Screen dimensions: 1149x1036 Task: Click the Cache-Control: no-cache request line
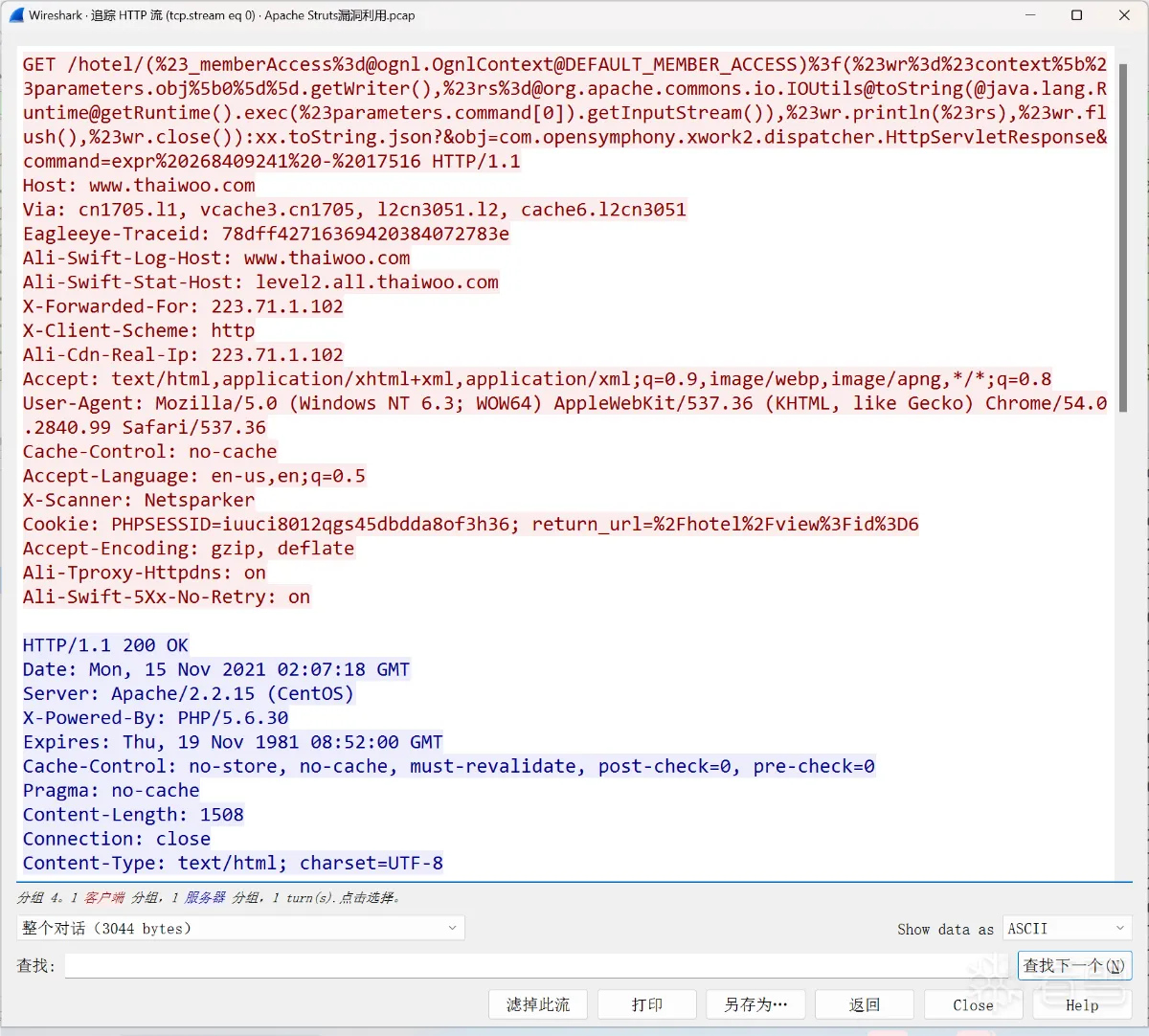[150, 451]
